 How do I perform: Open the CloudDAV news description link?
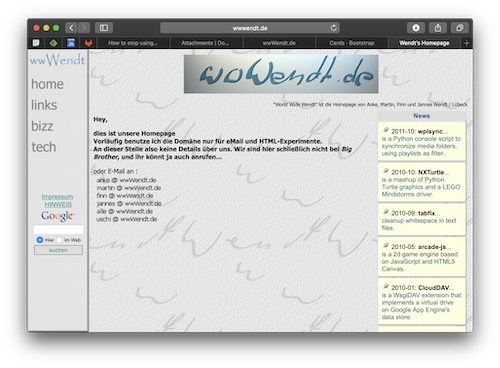[421, 306]
